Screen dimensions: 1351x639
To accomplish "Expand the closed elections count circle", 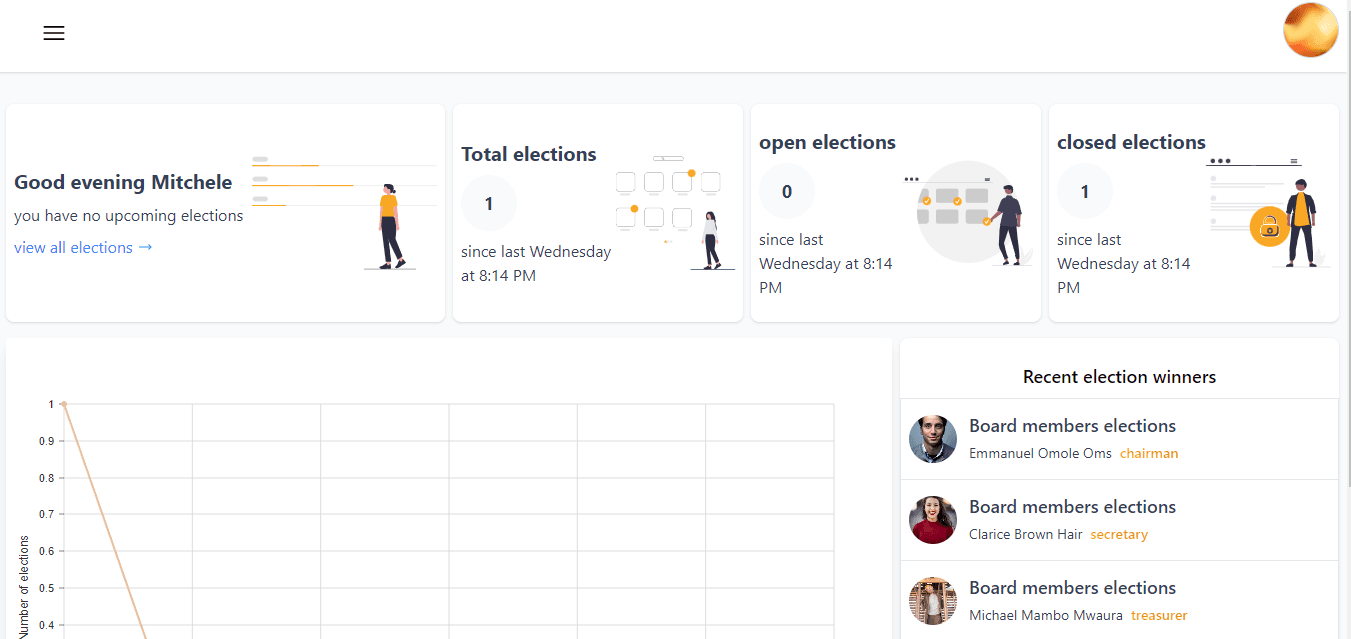I will 1084,191.
